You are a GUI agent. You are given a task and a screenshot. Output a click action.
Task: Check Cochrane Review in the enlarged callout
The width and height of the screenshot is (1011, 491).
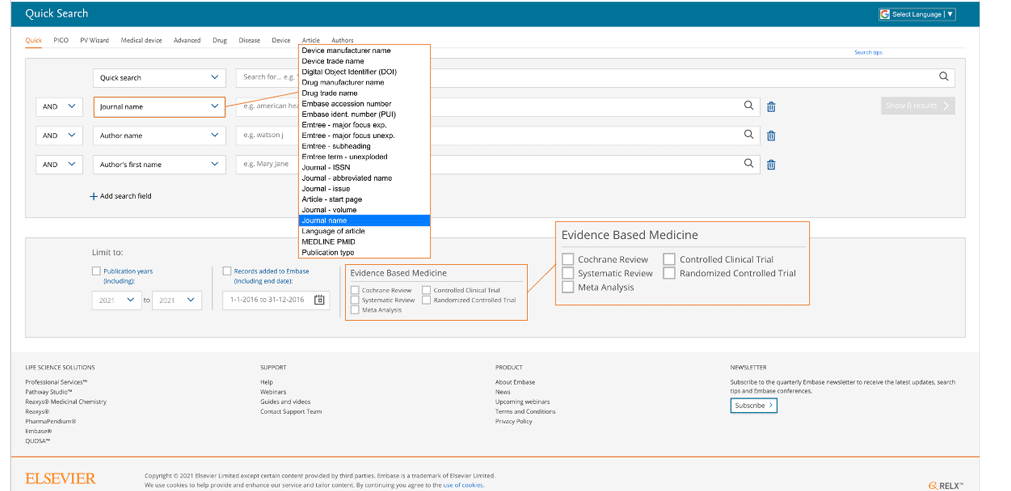pos(568,259)
